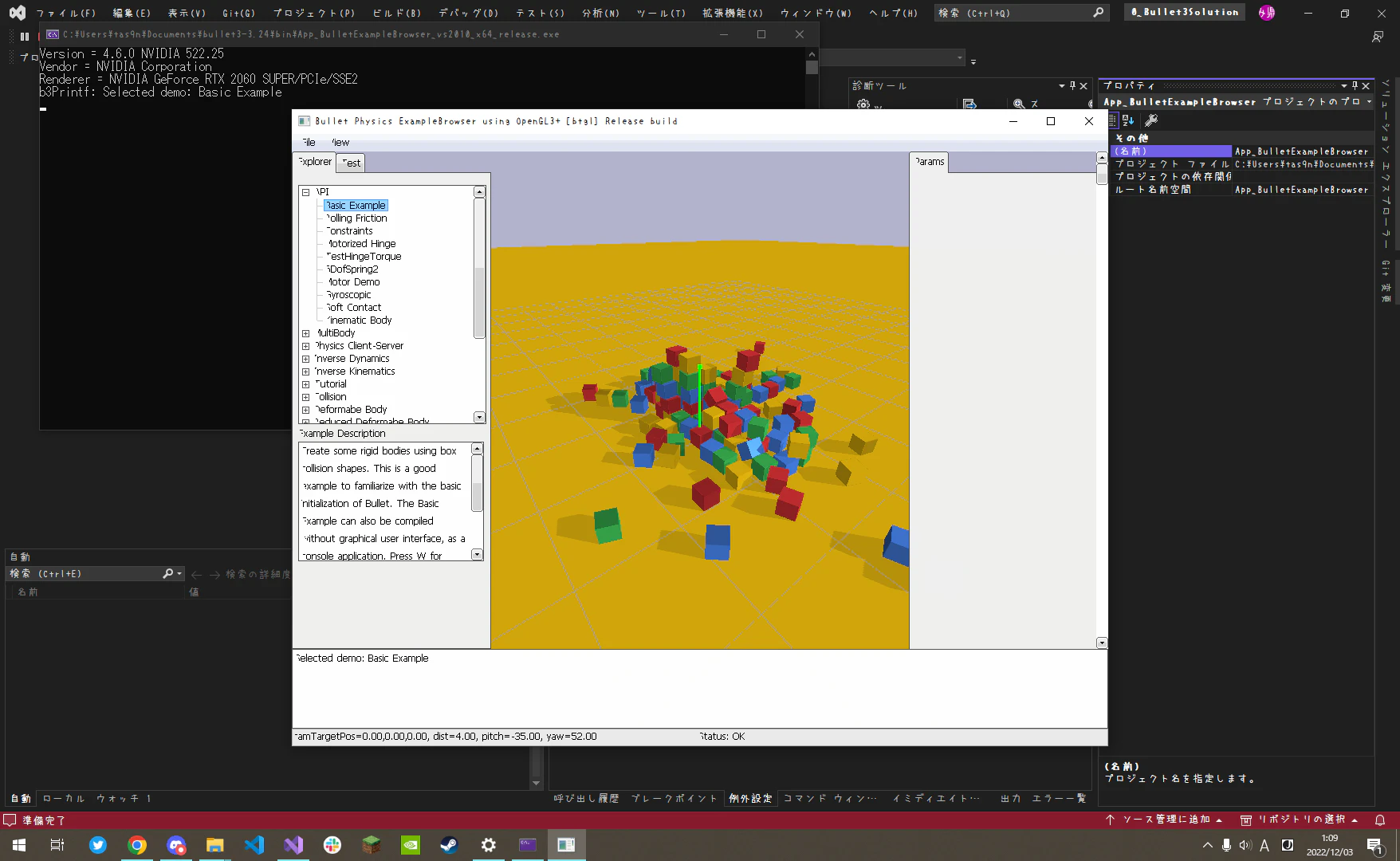
Task: Expand the Inverse Dynamics tree node
Action: point(305,359)
